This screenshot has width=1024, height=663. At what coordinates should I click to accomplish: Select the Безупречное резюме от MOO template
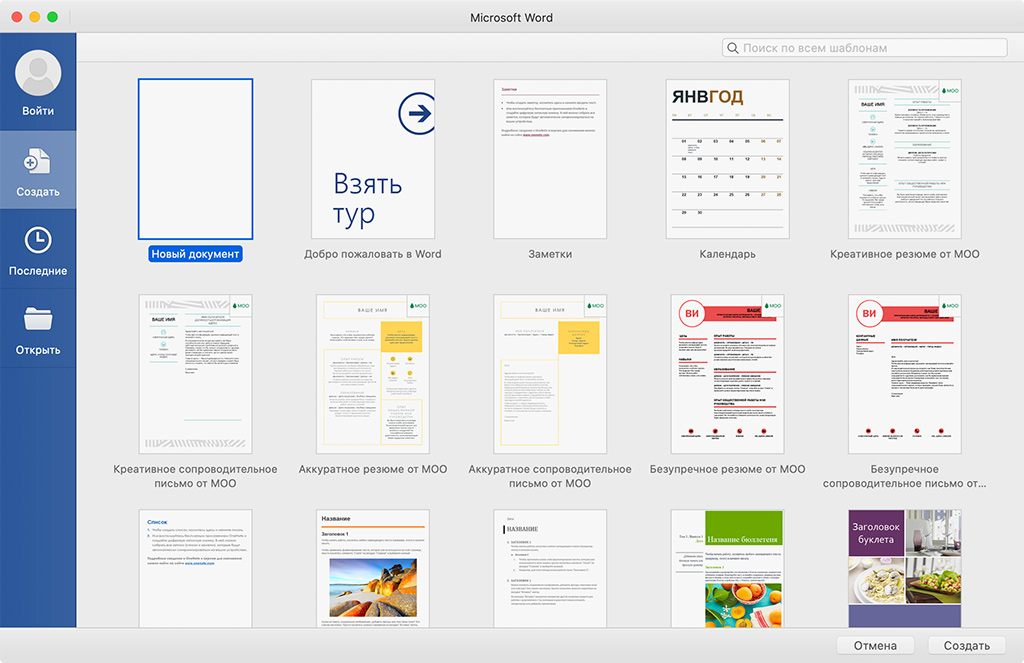(727, 373)
